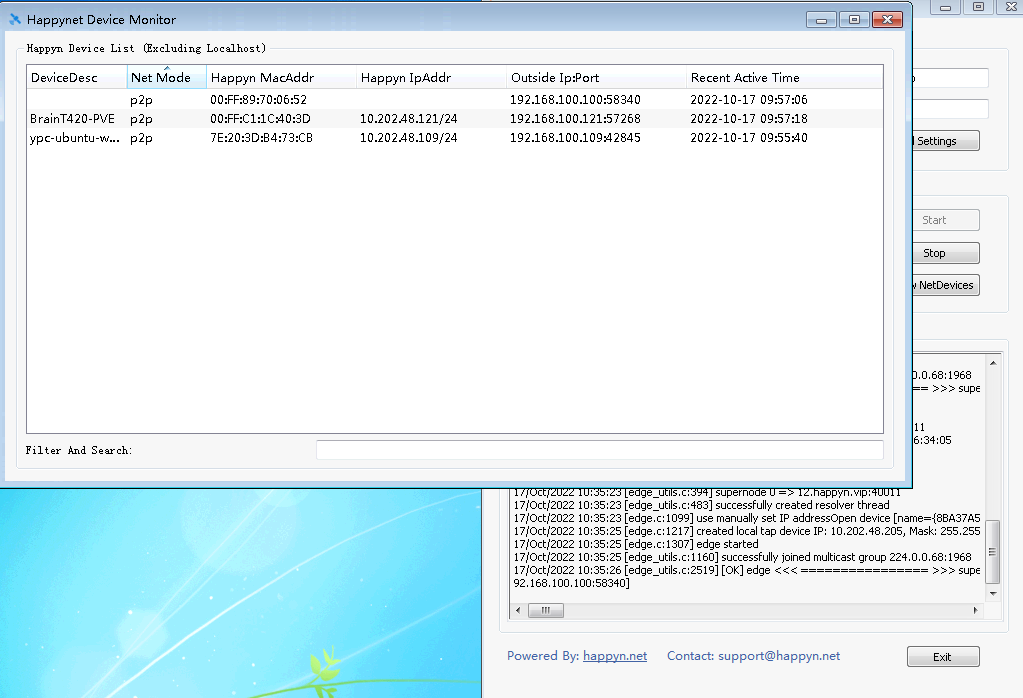The image size is (1023, 698).
Task: Click the support@happyn.net contact text
Action: (779, 656)
